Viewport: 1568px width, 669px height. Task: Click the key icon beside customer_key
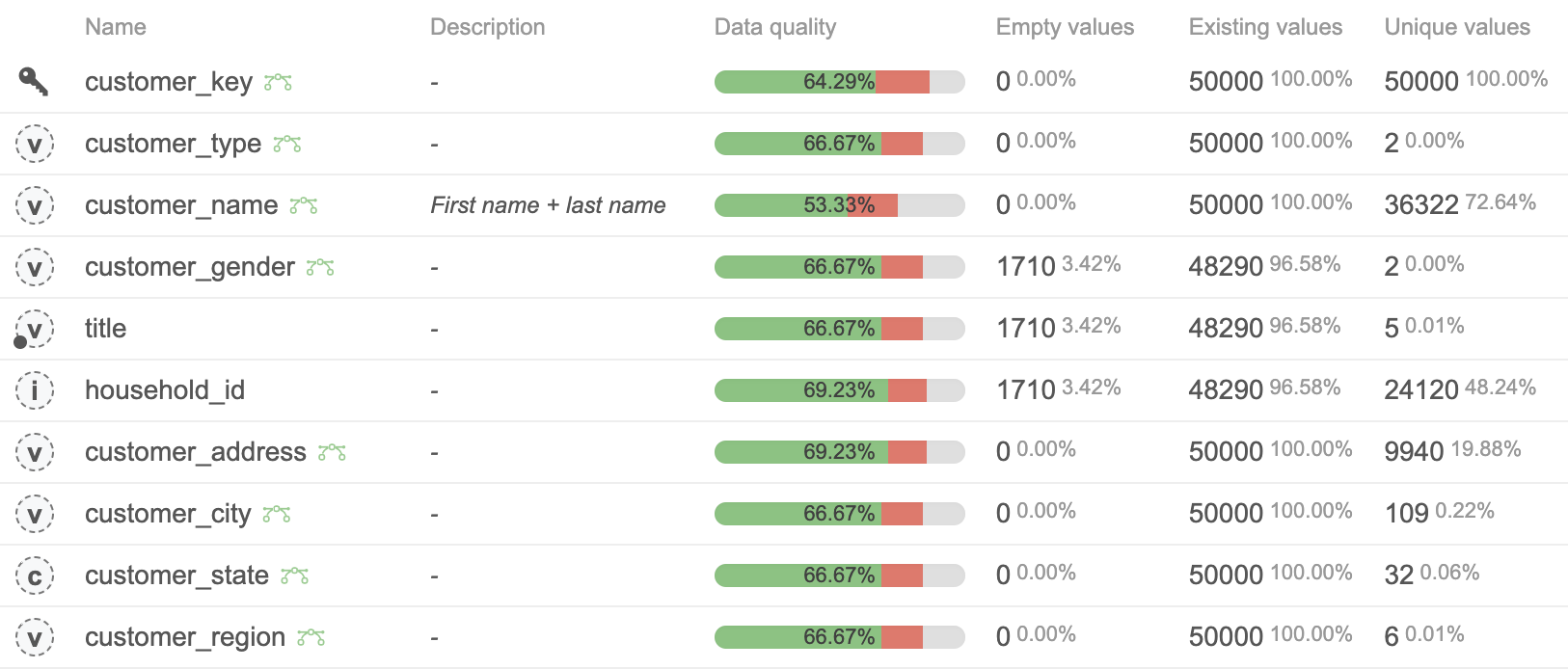click(34, 82)
